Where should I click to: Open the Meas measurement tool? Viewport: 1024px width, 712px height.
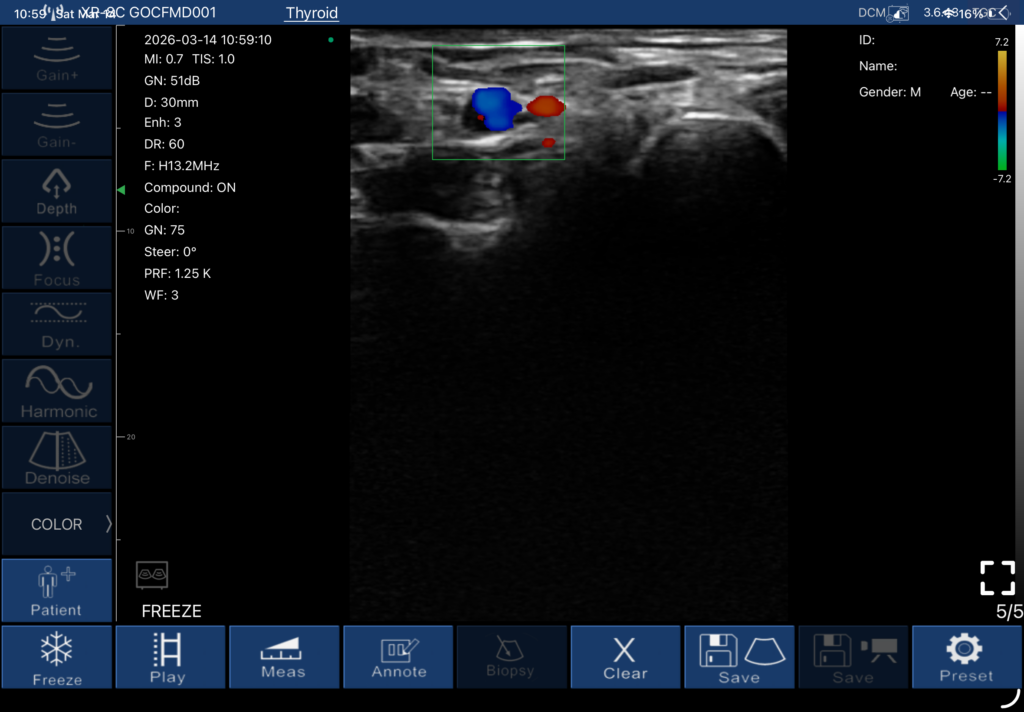pyautogui.click(x=284, y=657)
